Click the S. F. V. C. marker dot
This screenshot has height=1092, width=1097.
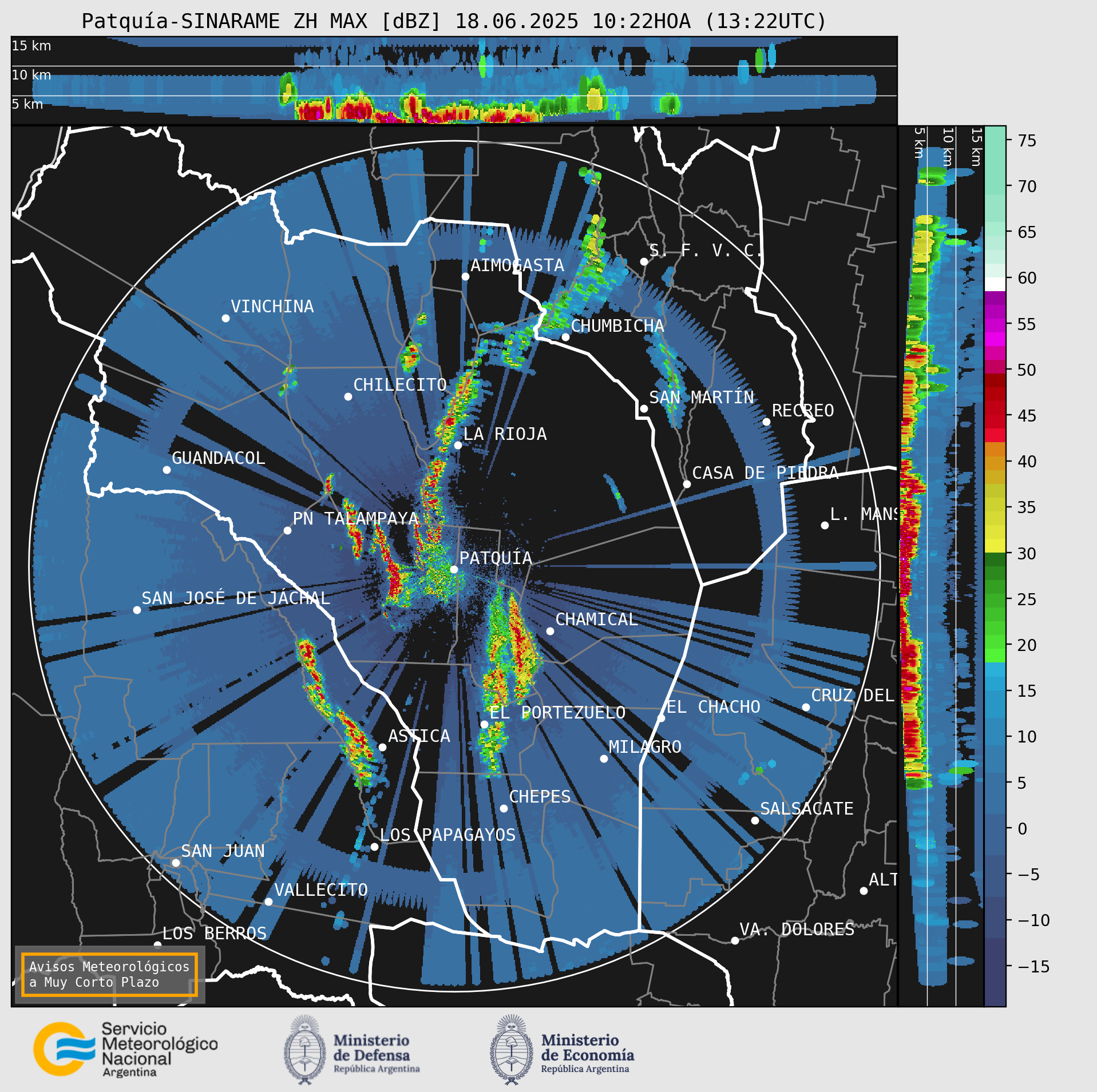click(644, 261)
